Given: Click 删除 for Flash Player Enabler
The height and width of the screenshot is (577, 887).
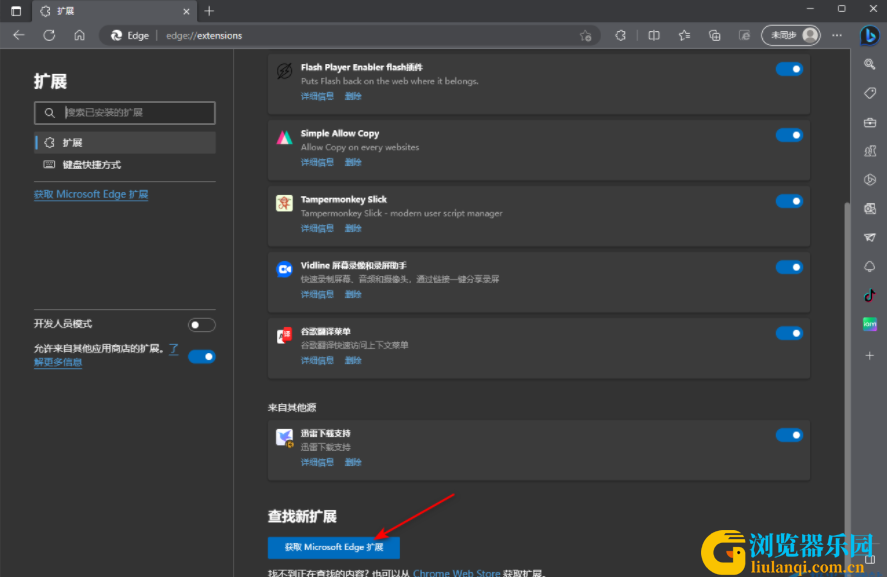Looking at the screenshot, I should point(353,96).
